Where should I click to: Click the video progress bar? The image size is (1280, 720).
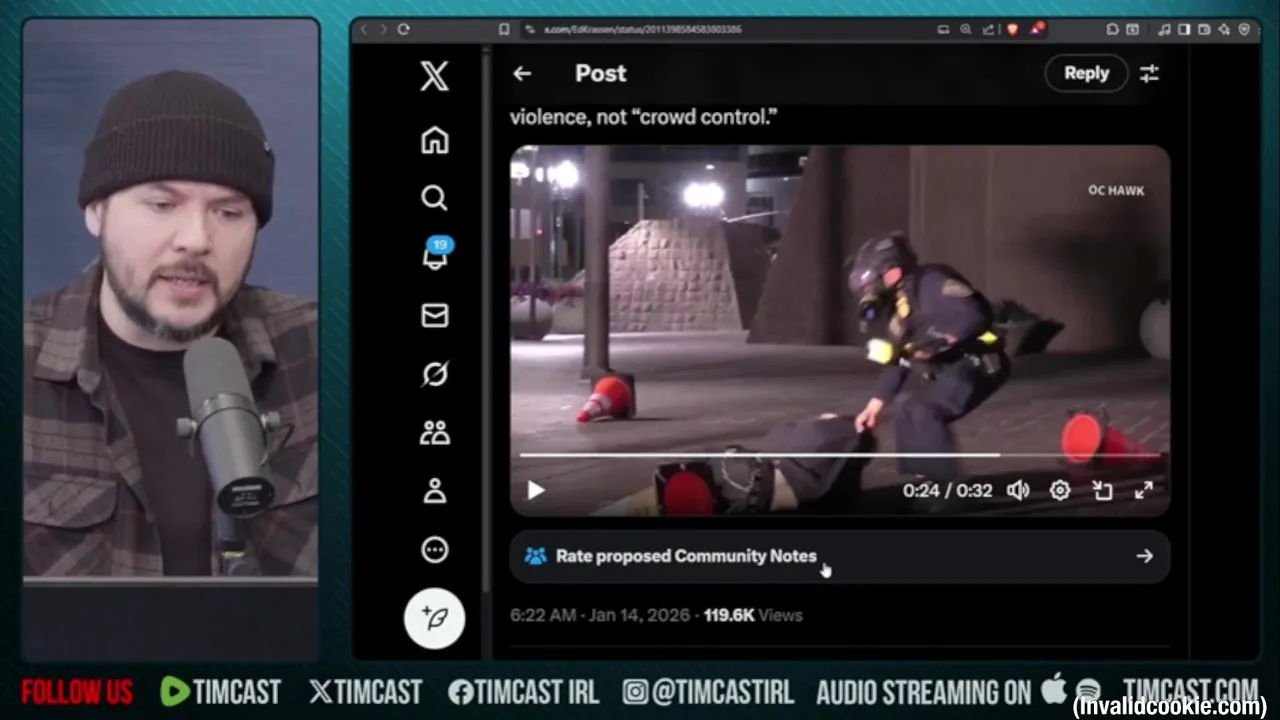(840, 455)
